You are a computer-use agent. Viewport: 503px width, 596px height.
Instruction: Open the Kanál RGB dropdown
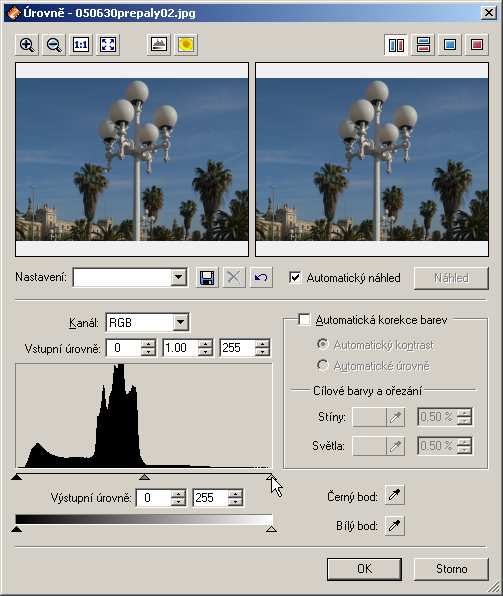[181, 323]
